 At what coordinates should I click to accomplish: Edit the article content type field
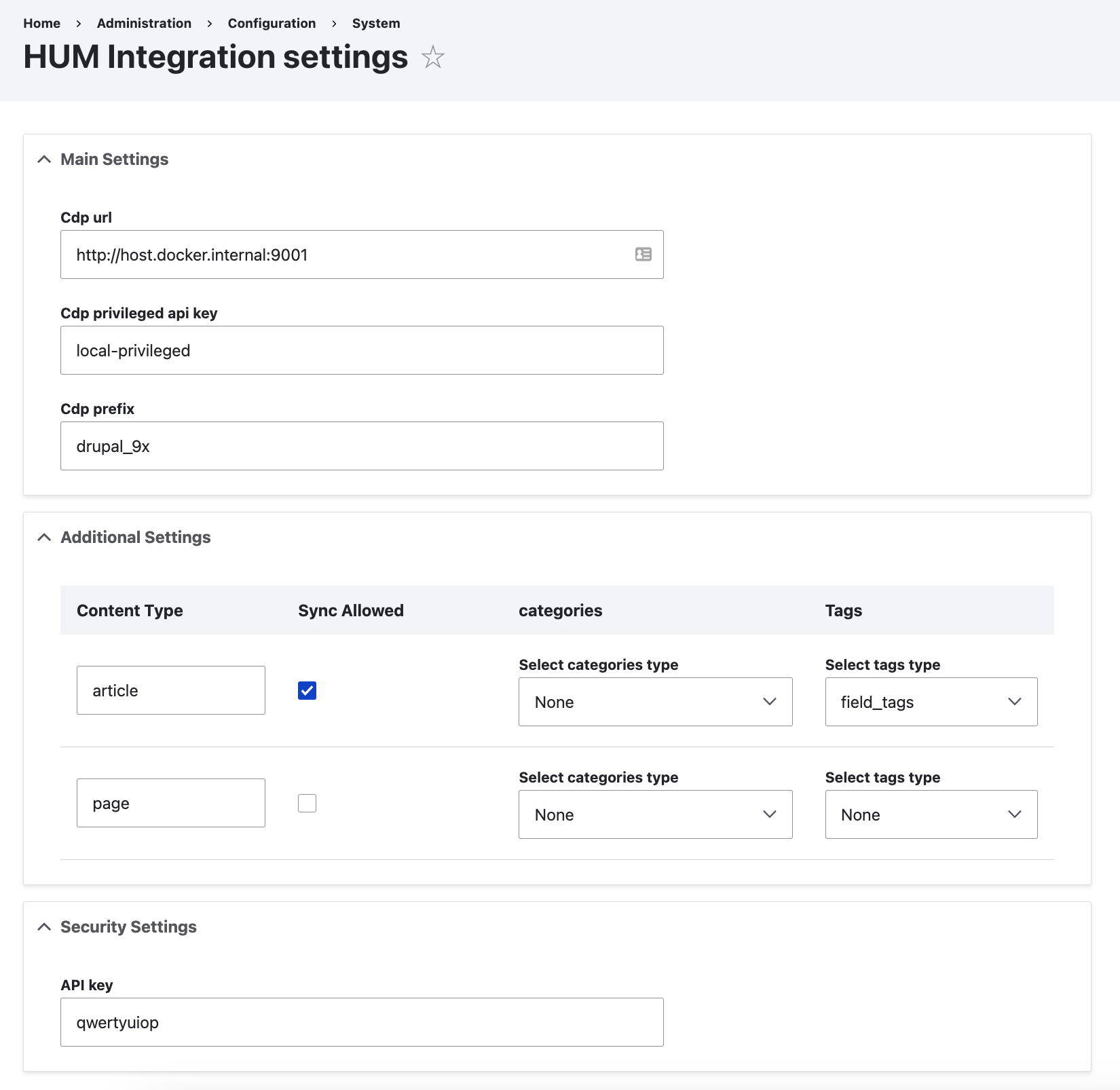[170, 690]
